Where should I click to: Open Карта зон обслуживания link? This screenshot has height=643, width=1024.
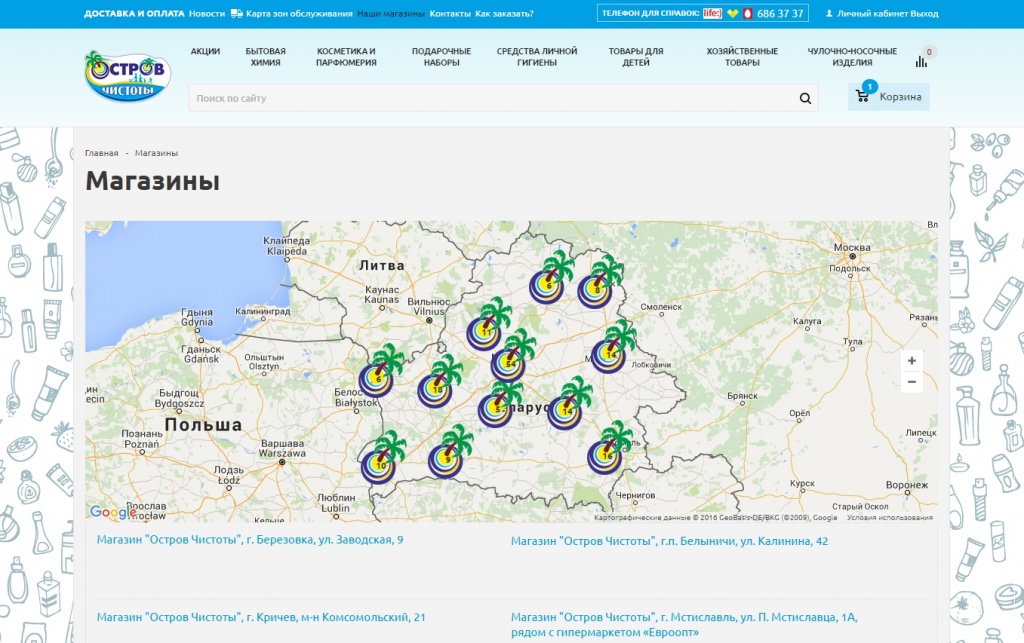[299, 13]
